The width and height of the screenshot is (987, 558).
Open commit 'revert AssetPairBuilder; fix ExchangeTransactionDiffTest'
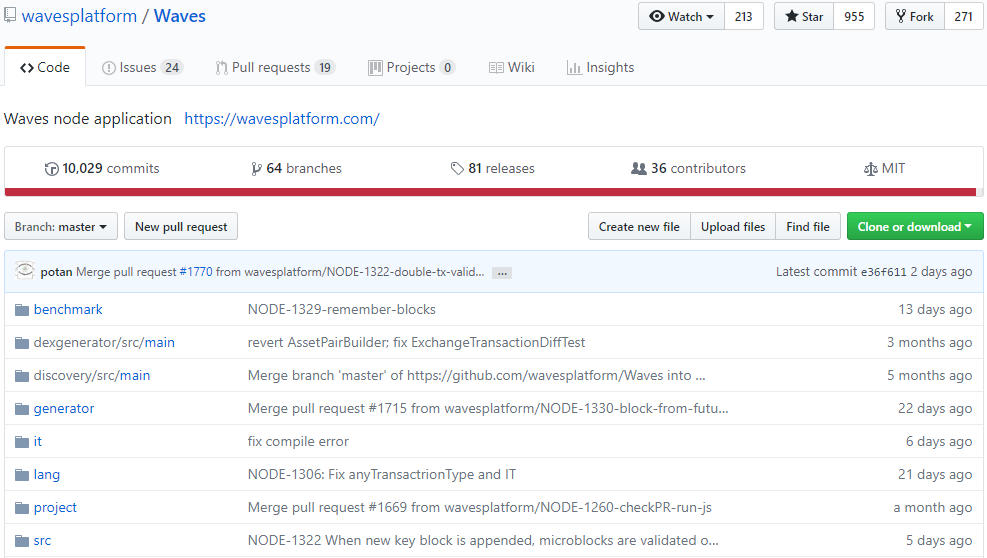pyautogui.click(x=417, y=343)
